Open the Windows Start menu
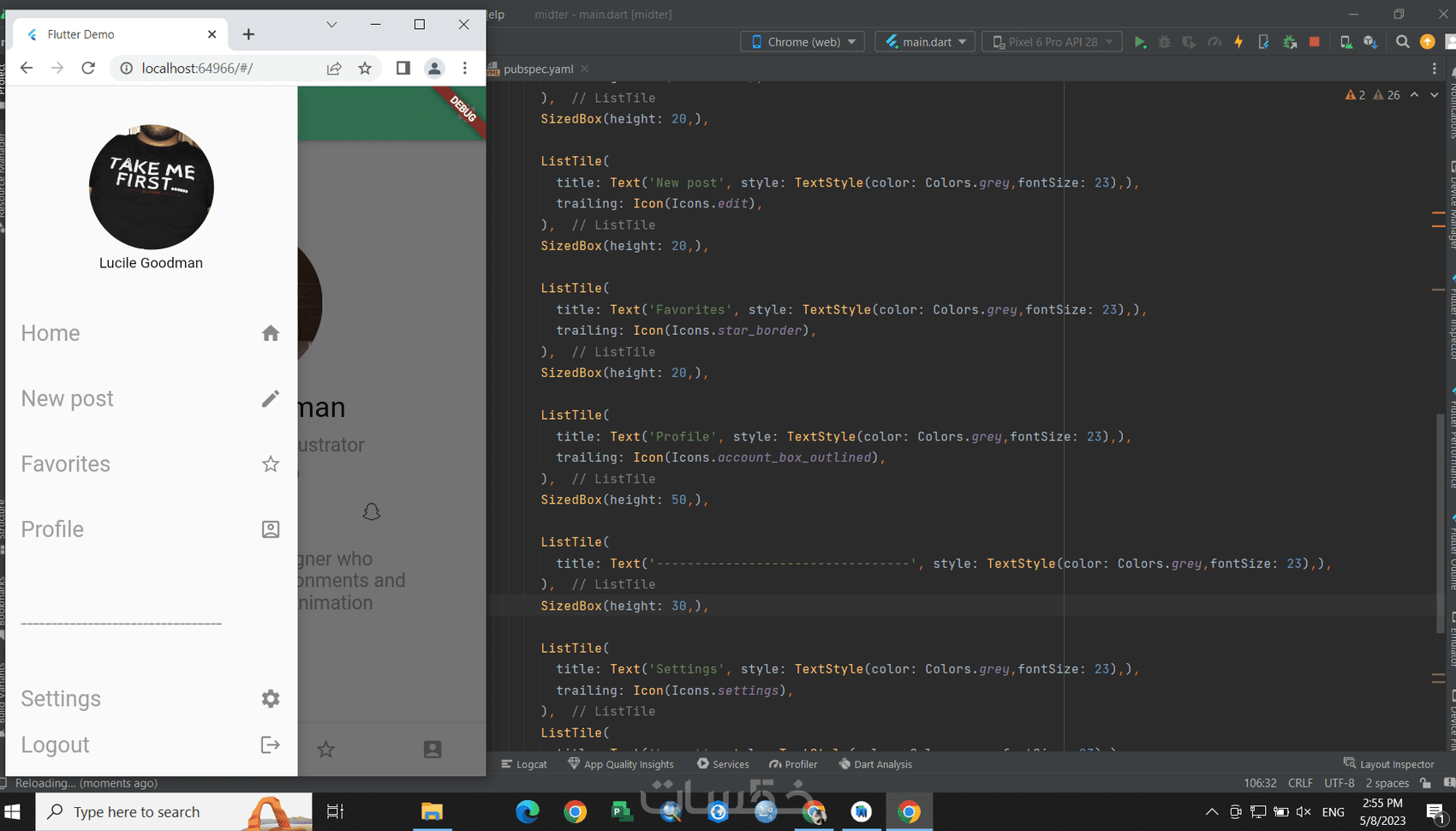Viewport: 1456px width, 831px height. 13,812
